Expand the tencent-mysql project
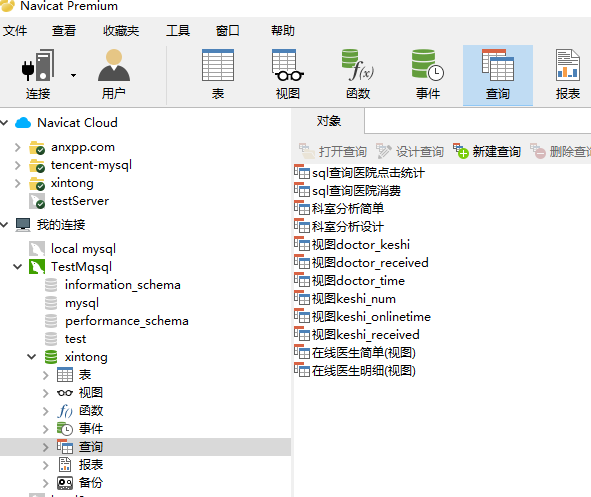 pos(18,165)
